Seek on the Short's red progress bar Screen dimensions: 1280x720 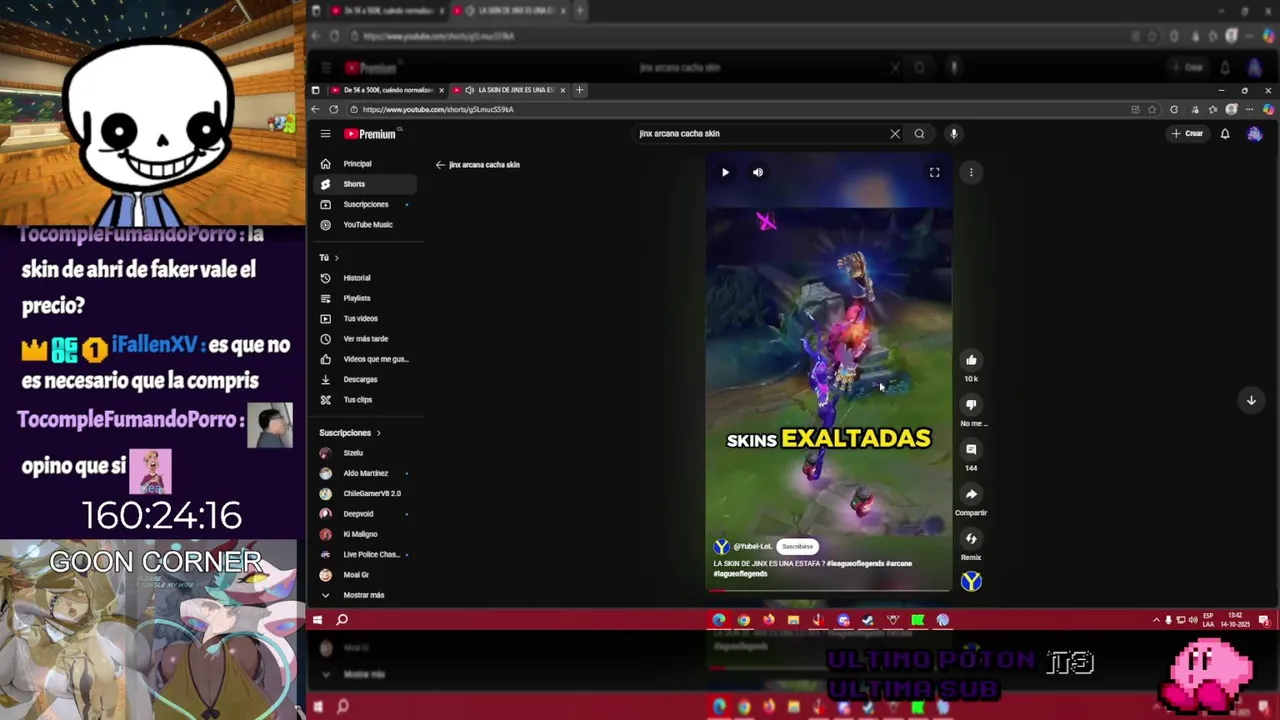pyautogui.click(x=829, y=590)
